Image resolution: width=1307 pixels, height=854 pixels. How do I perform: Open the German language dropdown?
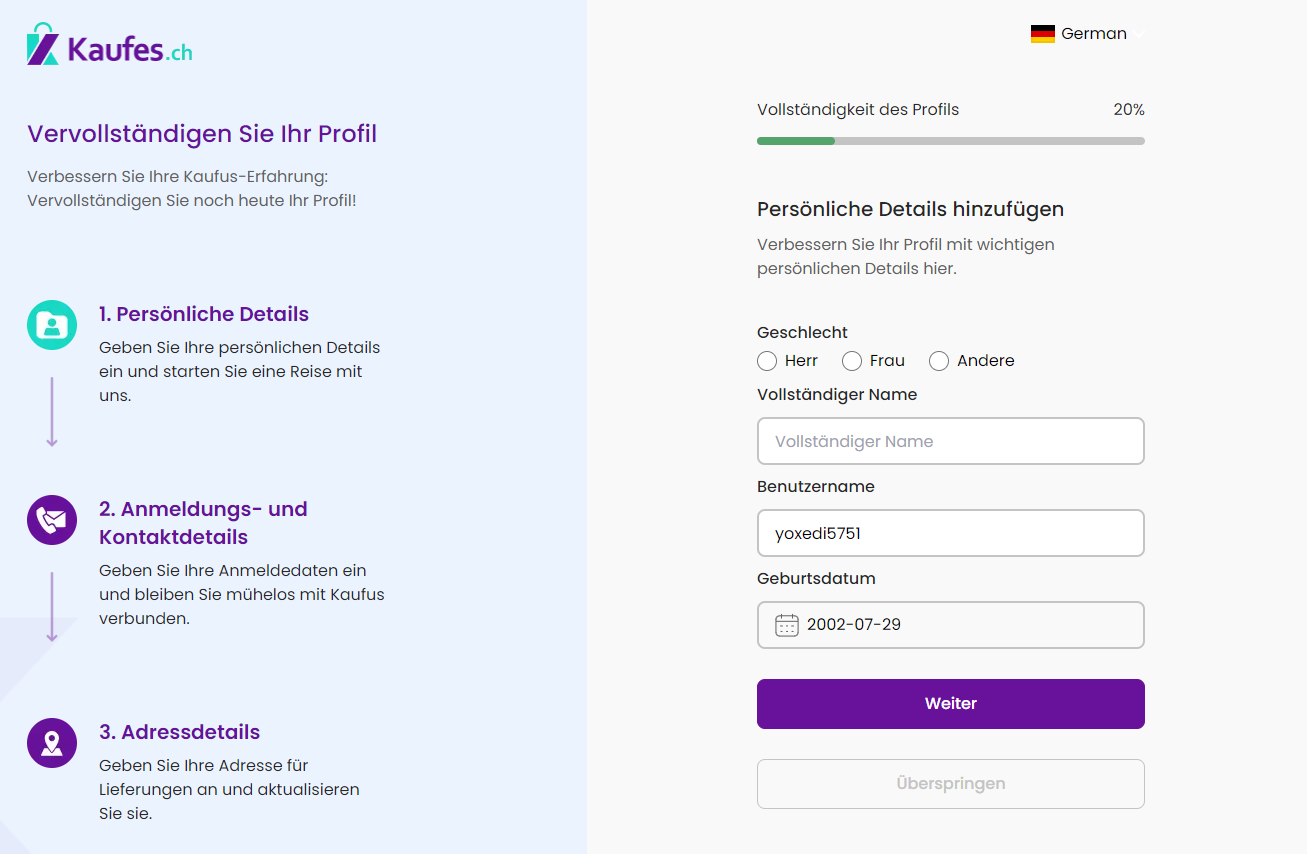1087,34
